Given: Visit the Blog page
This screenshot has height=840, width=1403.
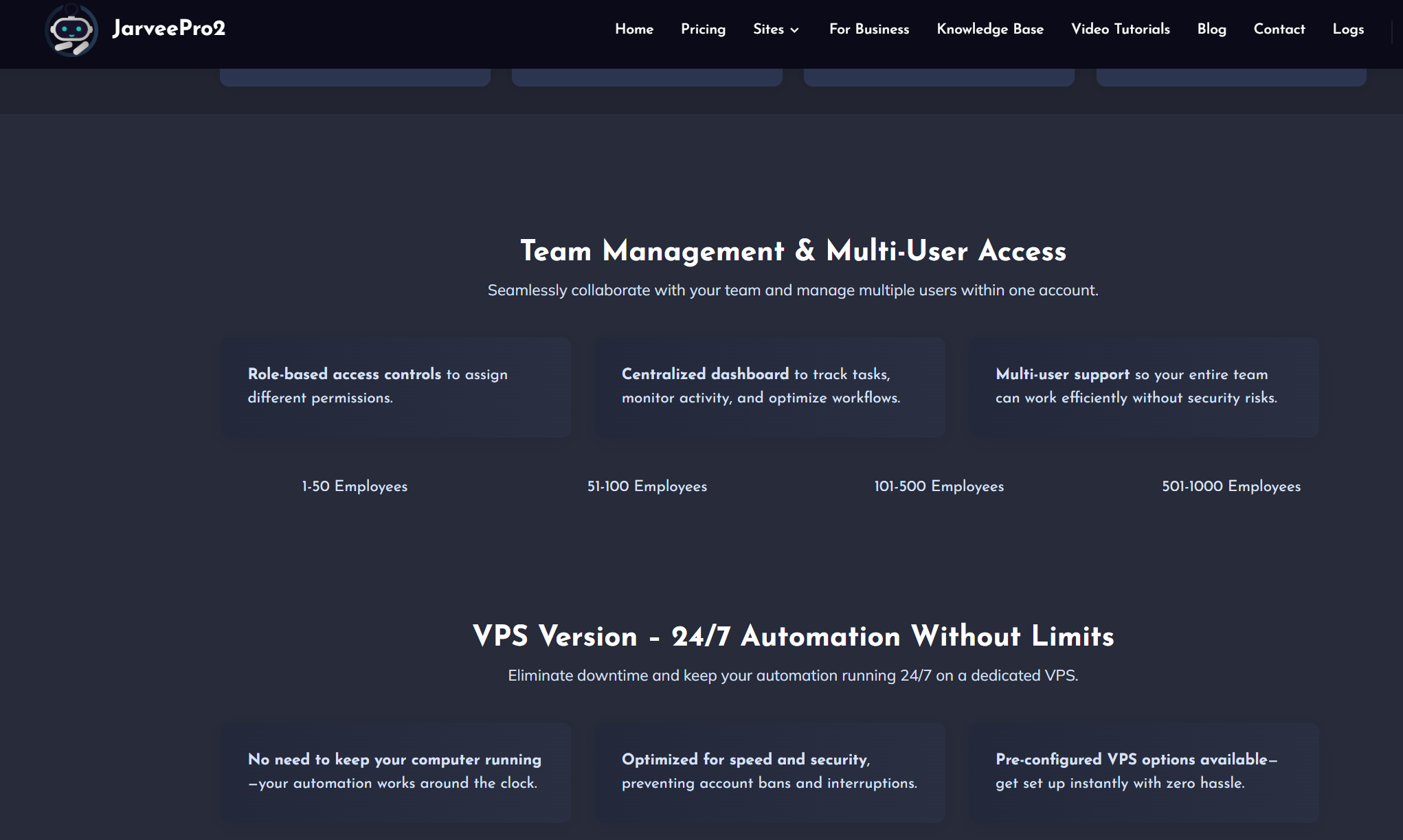Looking at the screenshot, I should (1211, 29).
